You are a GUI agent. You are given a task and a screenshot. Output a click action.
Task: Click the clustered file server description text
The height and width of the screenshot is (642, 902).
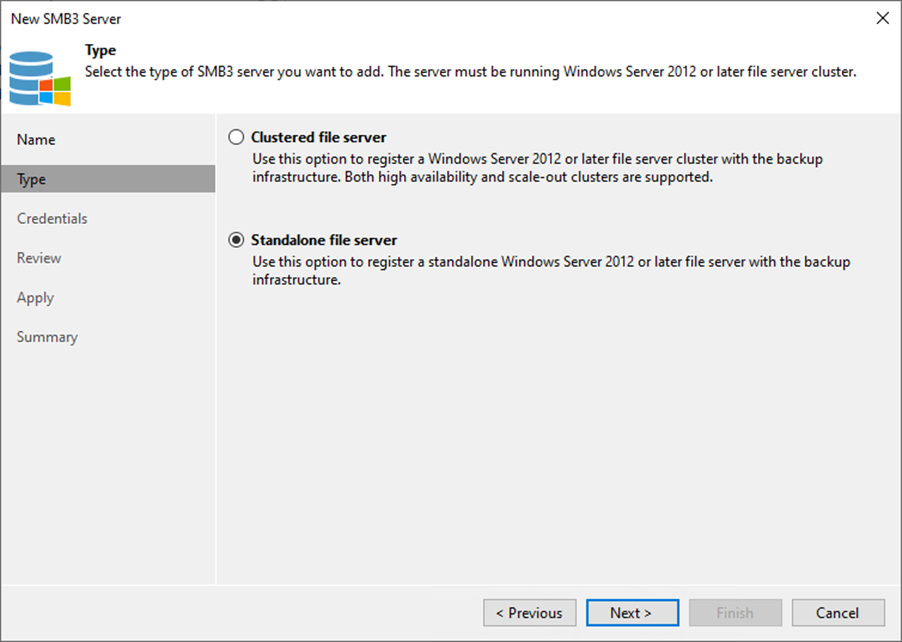click(538, 168)
